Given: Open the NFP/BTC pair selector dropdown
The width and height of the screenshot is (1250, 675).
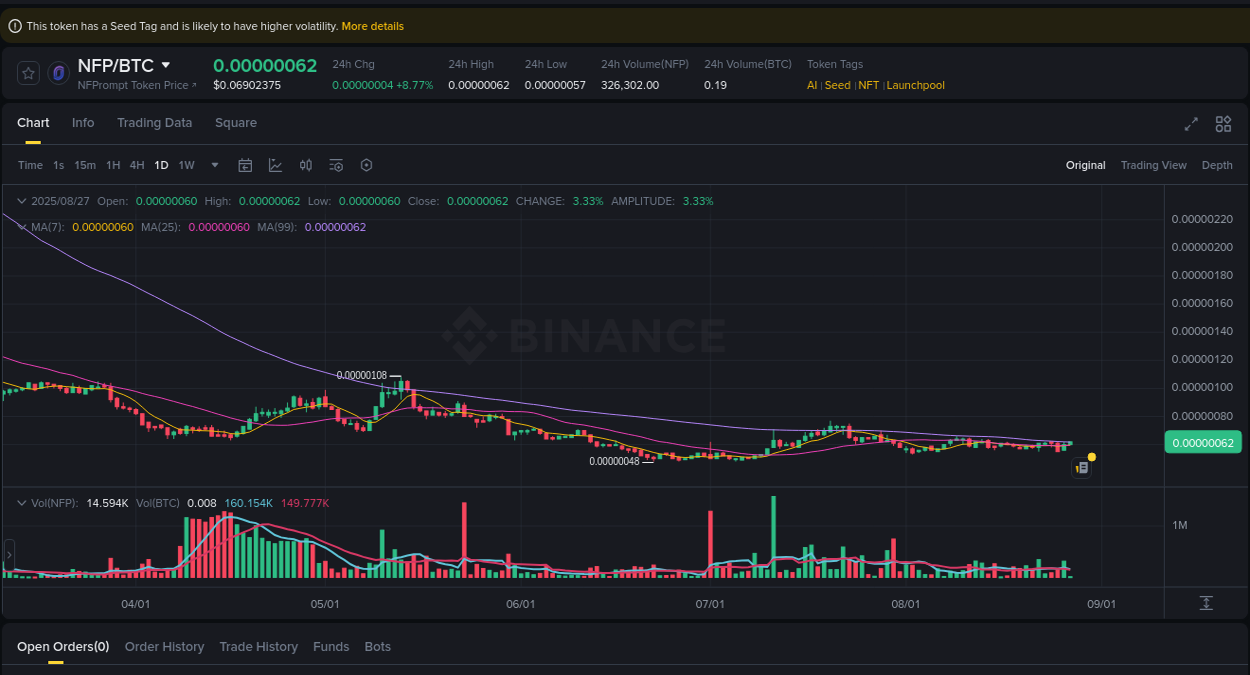Looking at the screenshot, I should 166,65.
